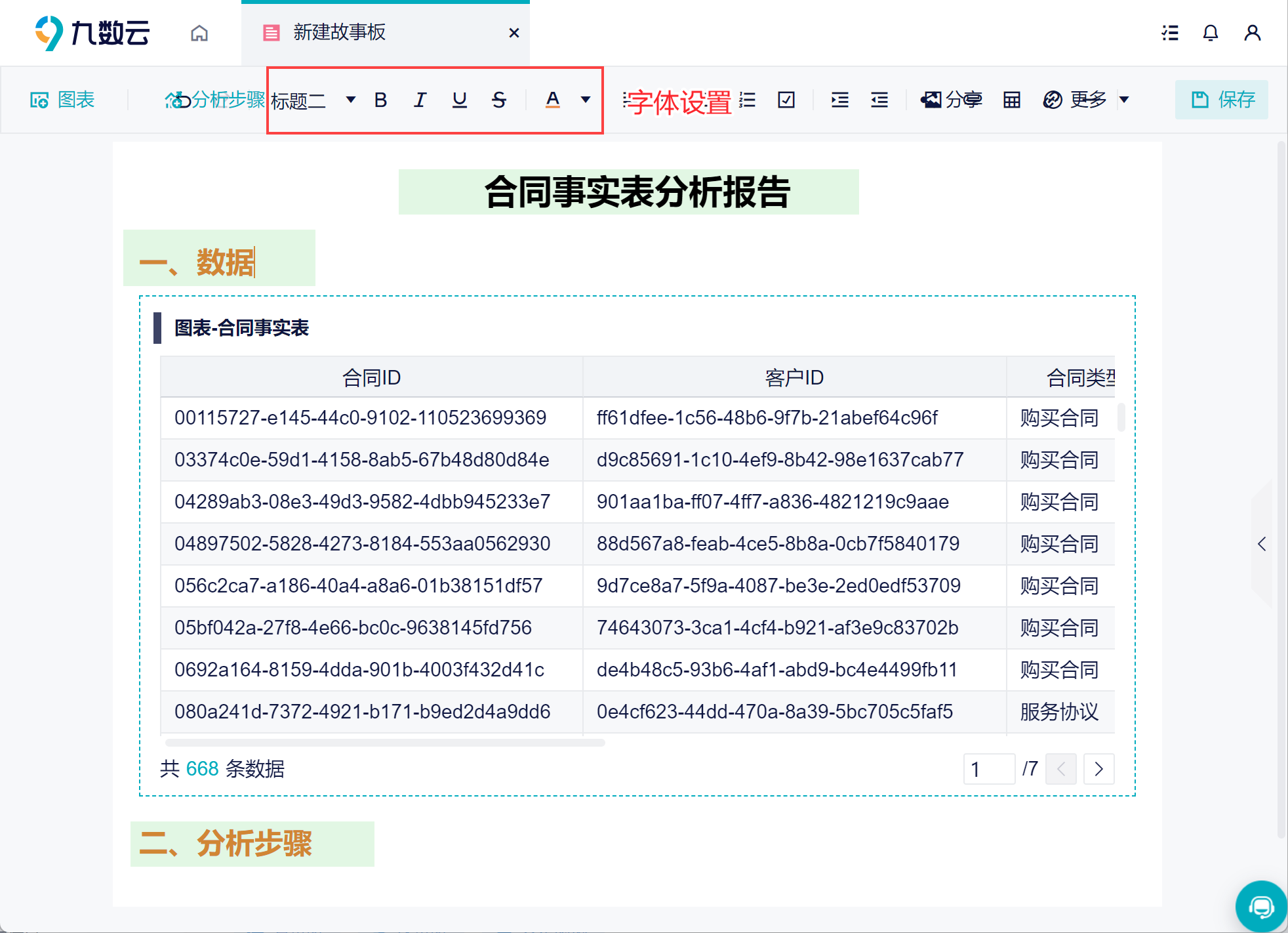1288x933 pixels.
Task: Toggle underline formatting
Action: (x=460, y=100)
